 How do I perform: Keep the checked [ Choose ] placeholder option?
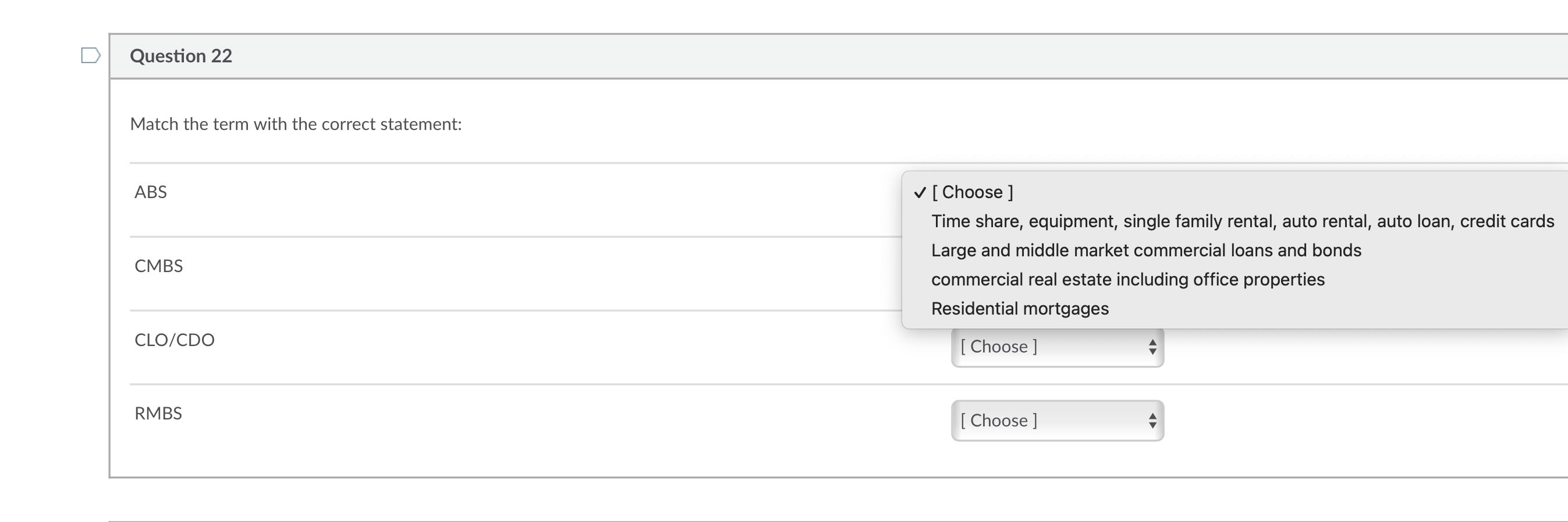(x=972, y=192)
